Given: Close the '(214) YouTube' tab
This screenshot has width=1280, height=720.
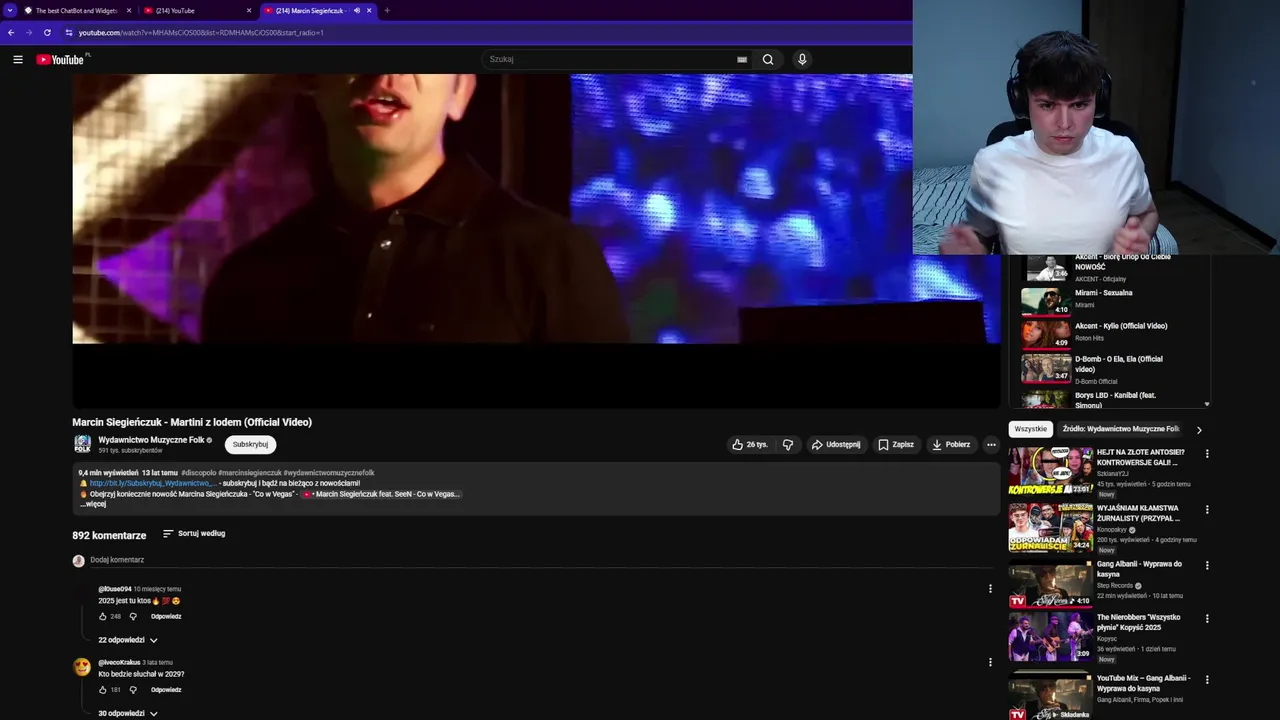Looking at the screenshot, I should pyautogui.click(x=249, y=10).
